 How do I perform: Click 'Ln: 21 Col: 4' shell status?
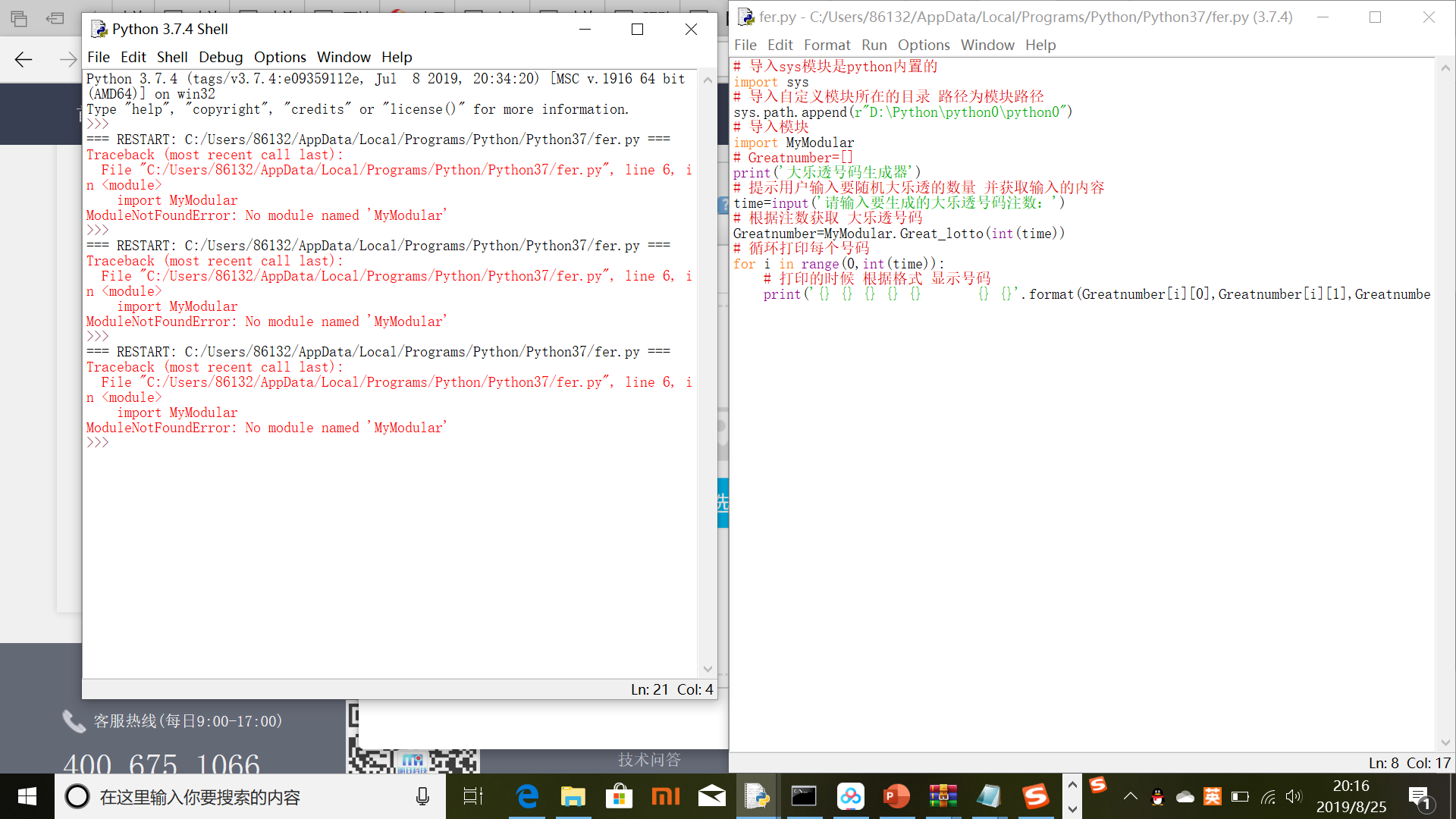(x=672, y=689)
